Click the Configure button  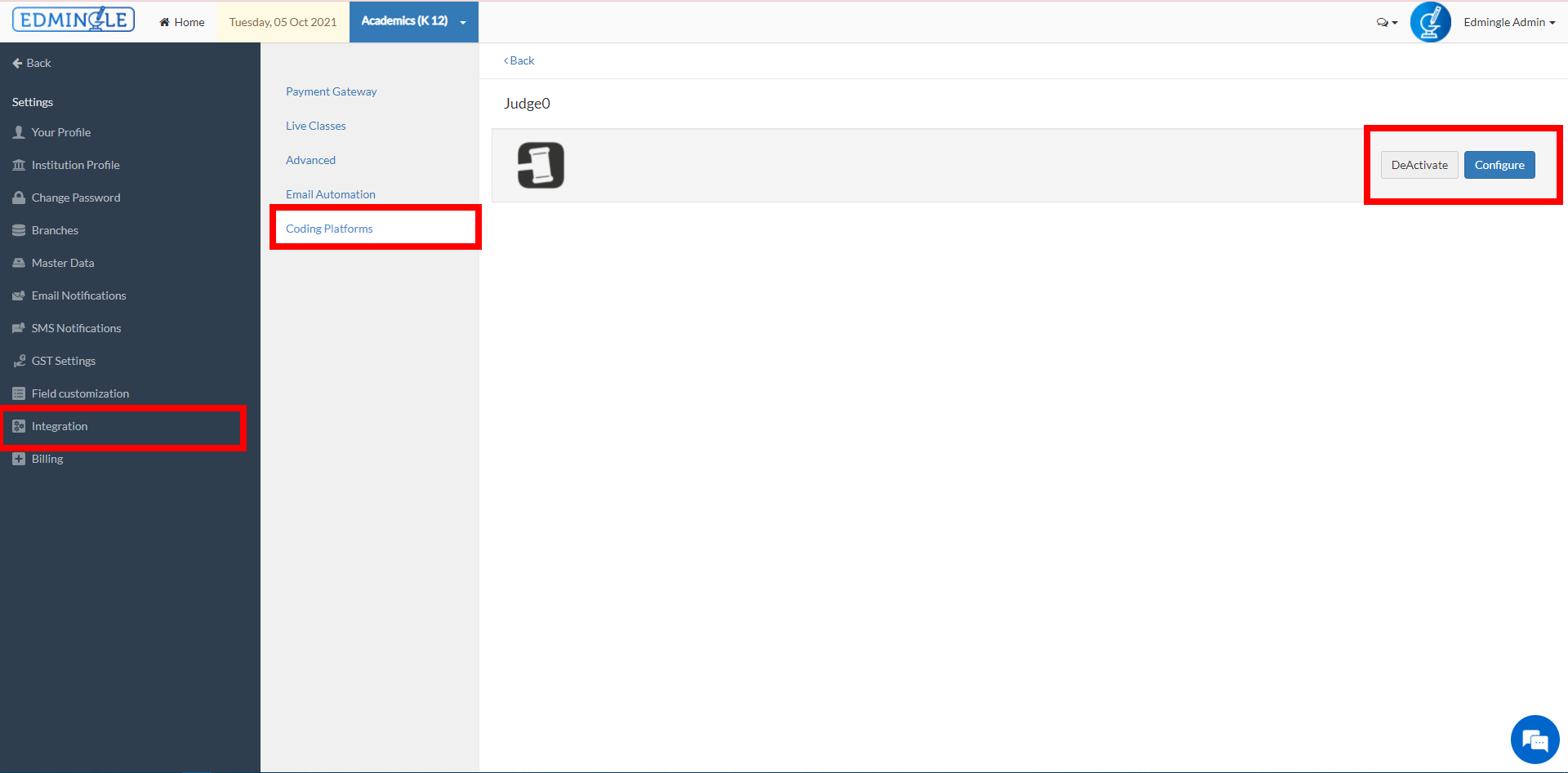(1499, 165)
